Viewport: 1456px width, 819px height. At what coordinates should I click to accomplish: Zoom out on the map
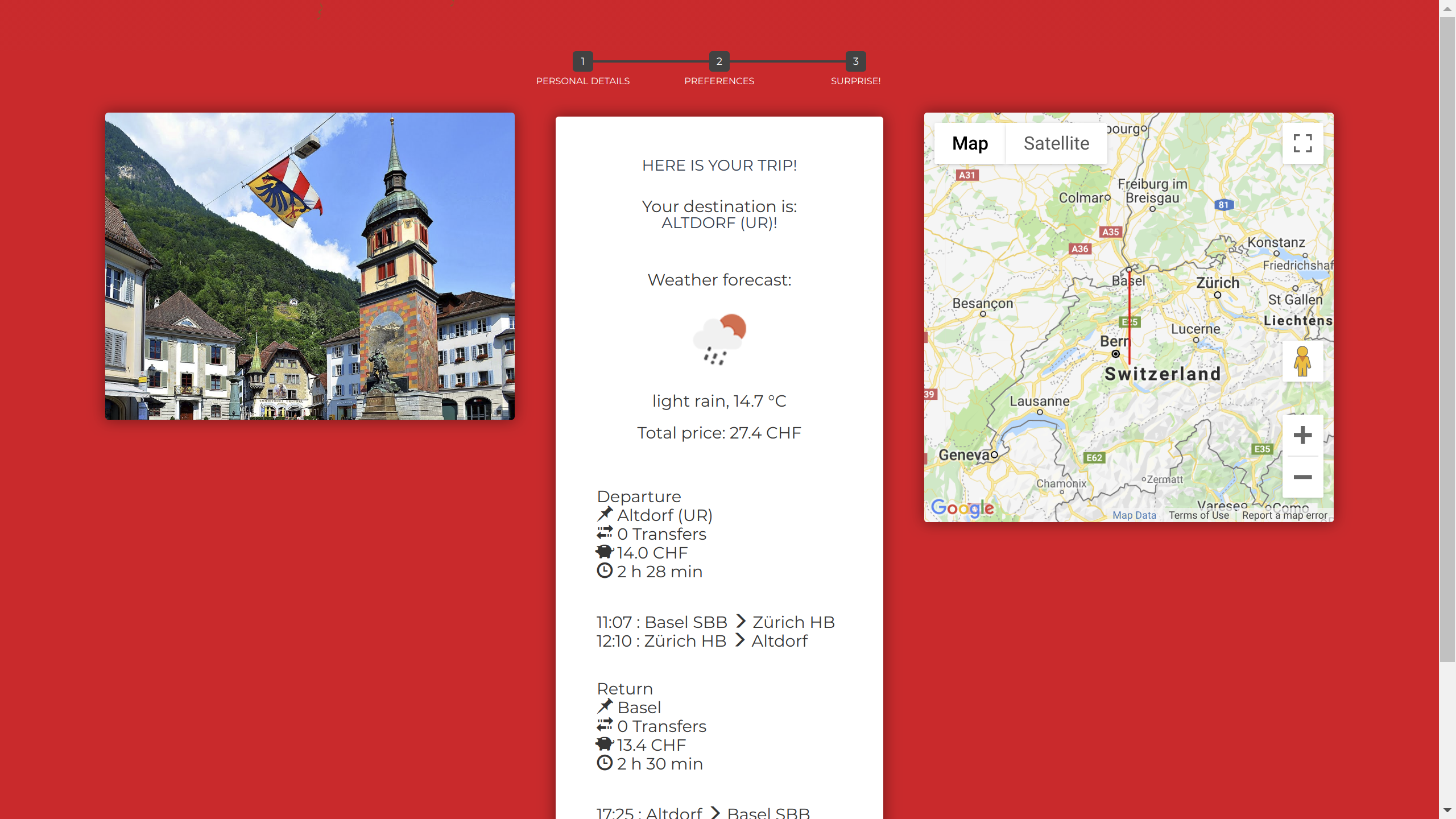1302,477
